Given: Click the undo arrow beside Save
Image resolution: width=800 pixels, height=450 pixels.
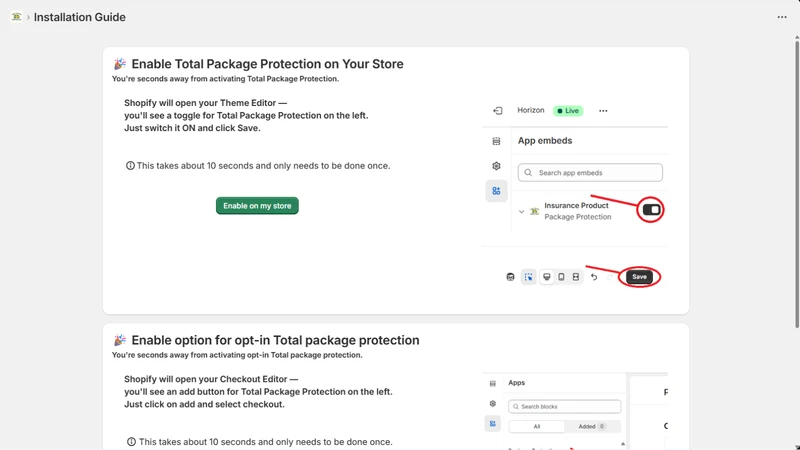Looking at the screenshot, I should point(594,277).
